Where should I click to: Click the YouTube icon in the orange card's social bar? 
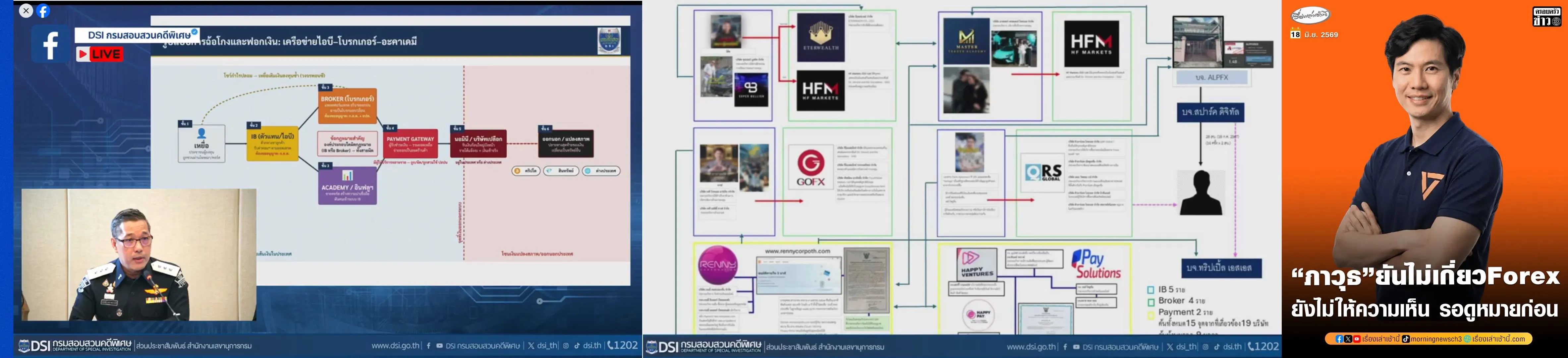[x=1357, y=339]
